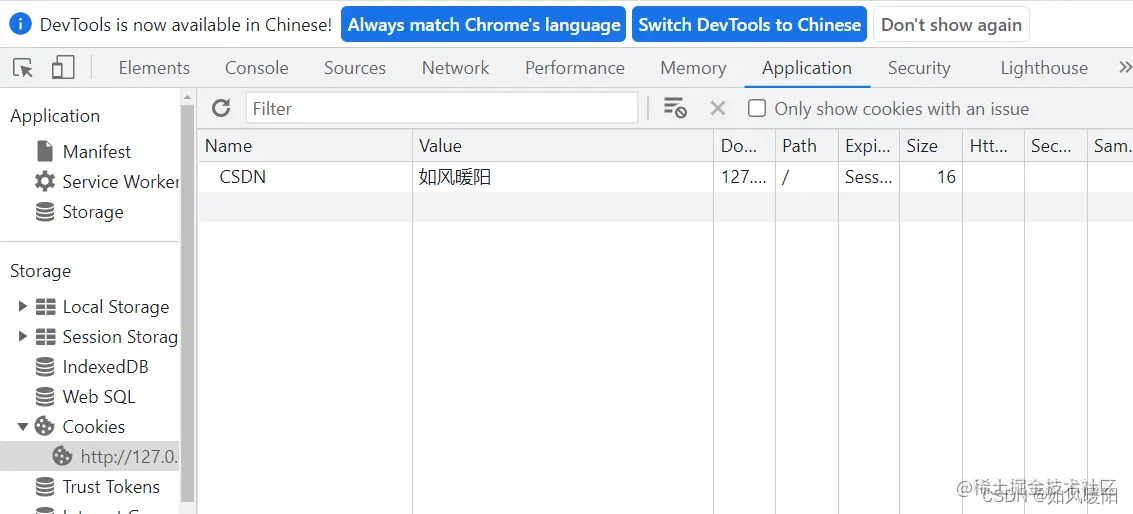
Task: Click the sidebar vertical scrollbar
Action: (x=188, y=304)
